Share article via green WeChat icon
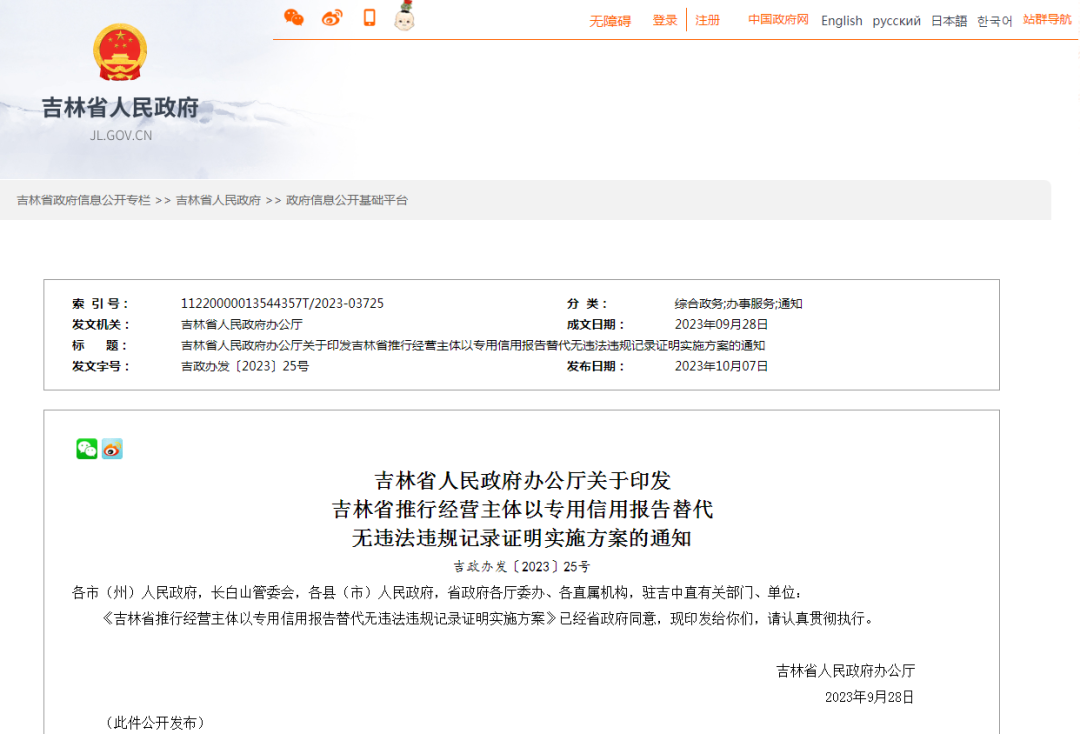The image size is (1080, 734). pos(87,449)
